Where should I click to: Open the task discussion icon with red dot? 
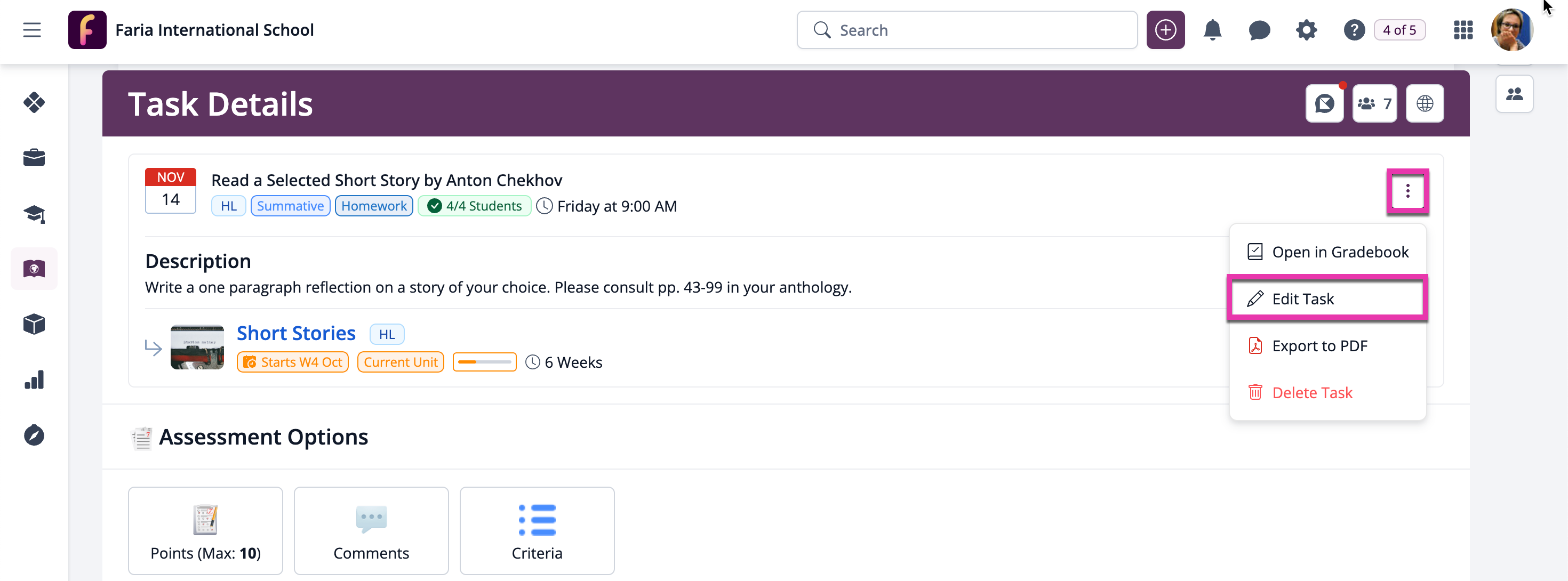pos(1324,103)
